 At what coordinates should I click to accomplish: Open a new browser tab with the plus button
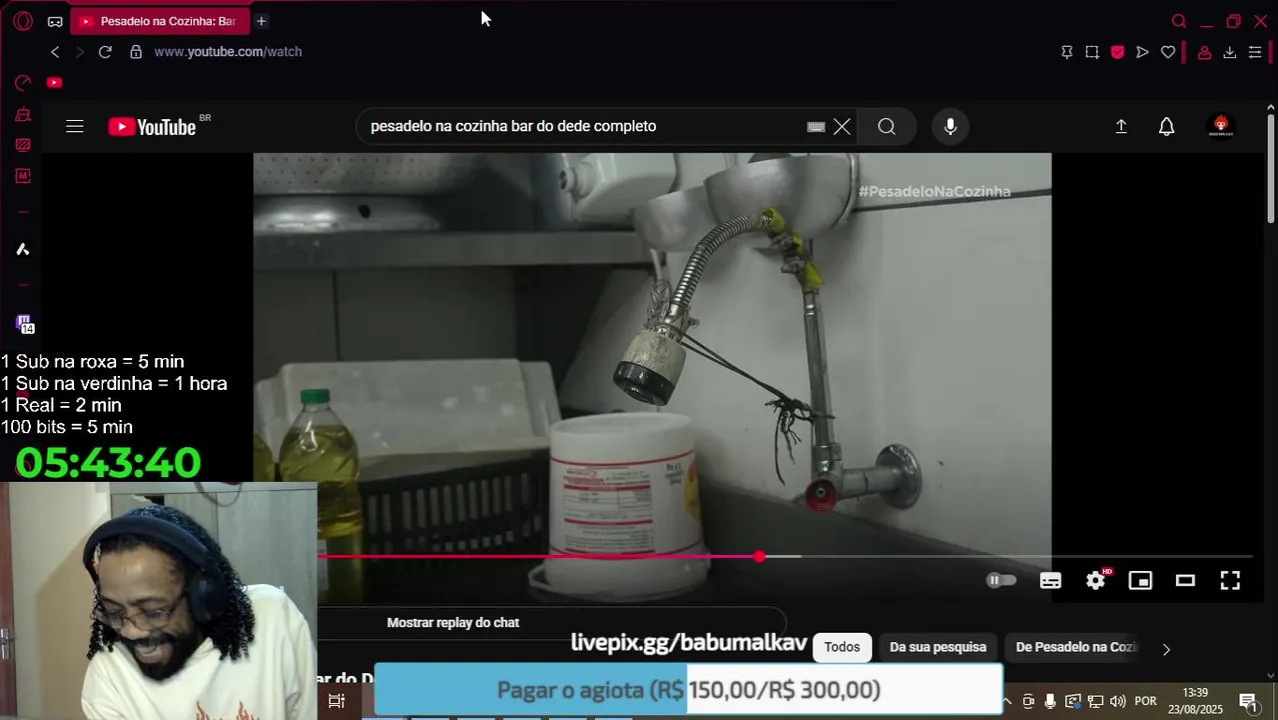[x=261, y=21]
